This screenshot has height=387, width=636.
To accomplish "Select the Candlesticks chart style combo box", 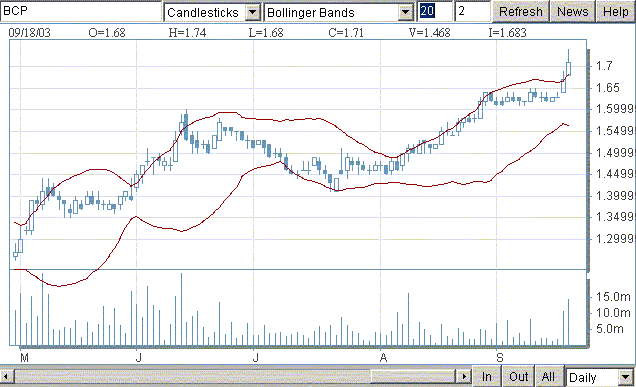I will [x=212, y=12].
